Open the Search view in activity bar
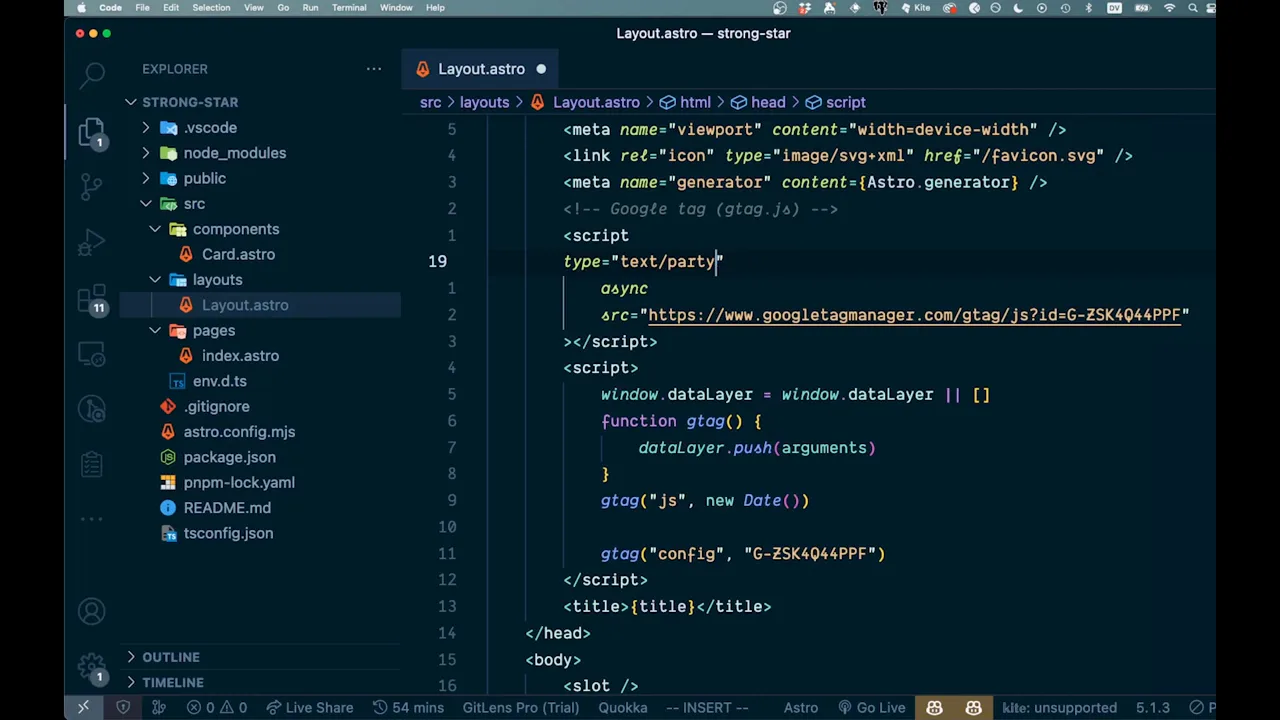 [92, 73]
